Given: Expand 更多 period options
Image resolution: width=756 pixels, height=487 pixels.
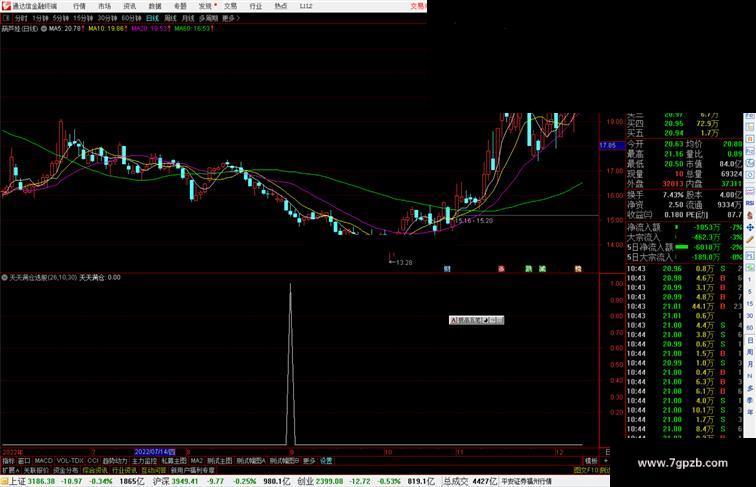Looking at the screenshot, I should tap(231, 18).
